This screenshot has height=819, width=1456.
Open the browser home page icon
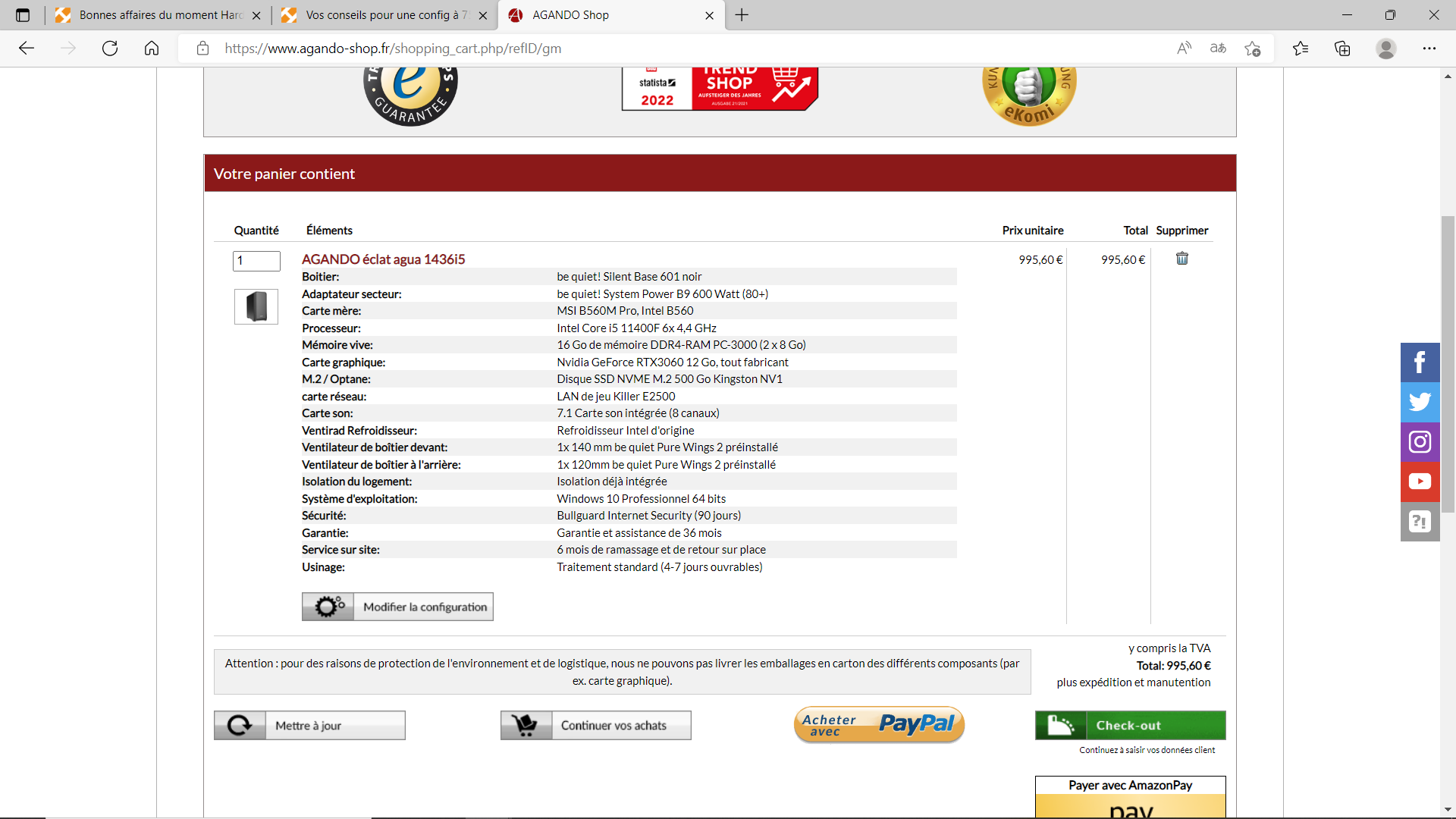[152, 49]
